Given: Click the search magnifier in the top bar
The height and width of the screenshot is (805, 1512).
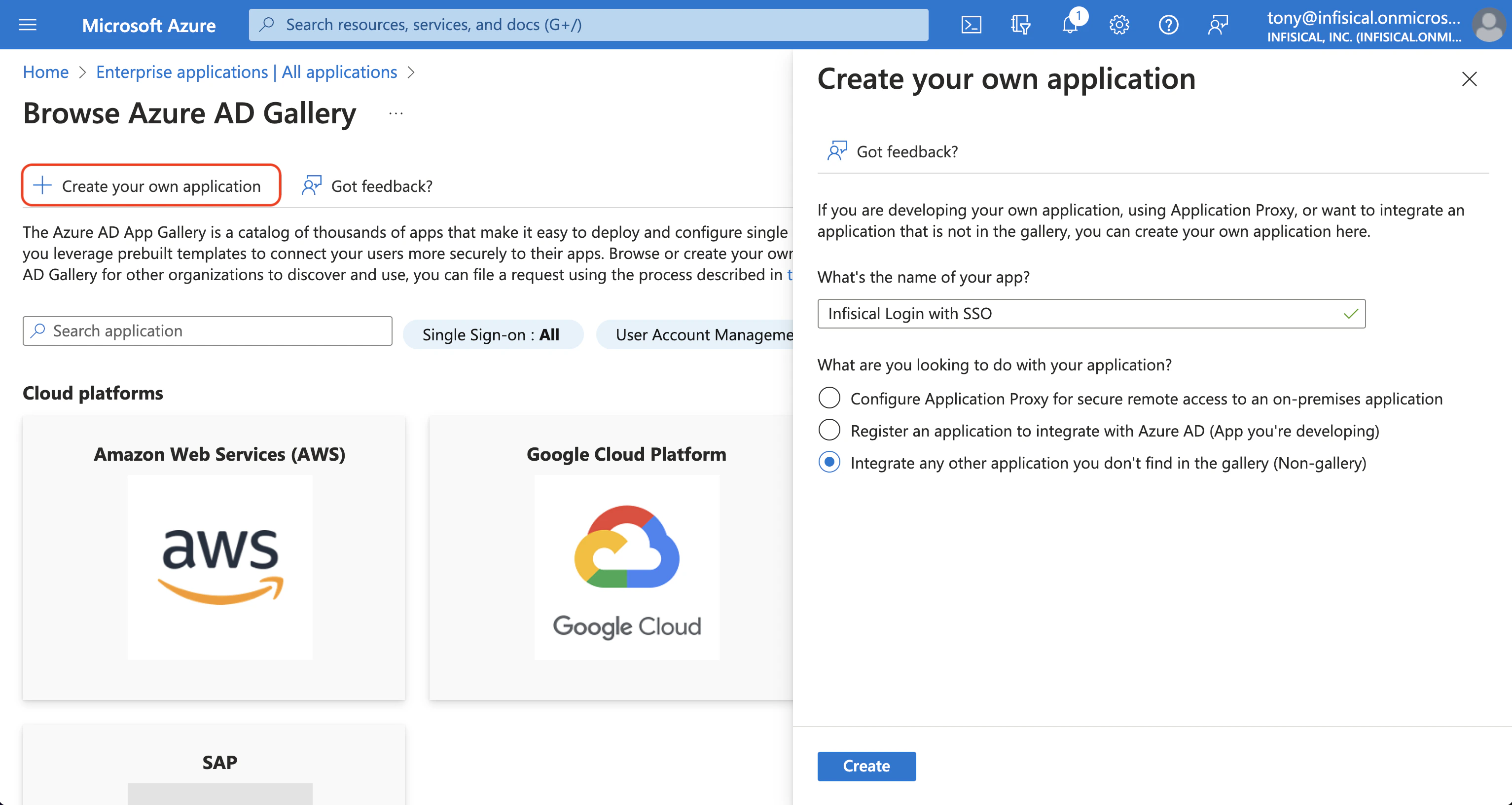Looking at the screenshot, I should click(267, 24).
